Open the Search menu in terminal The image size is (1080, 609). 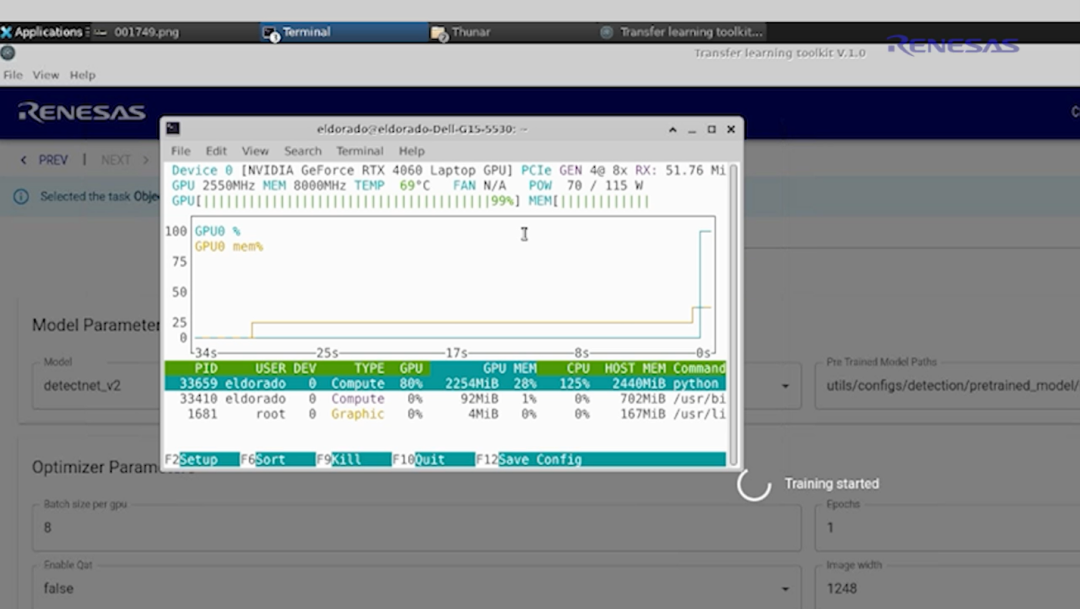click(302, 151)
